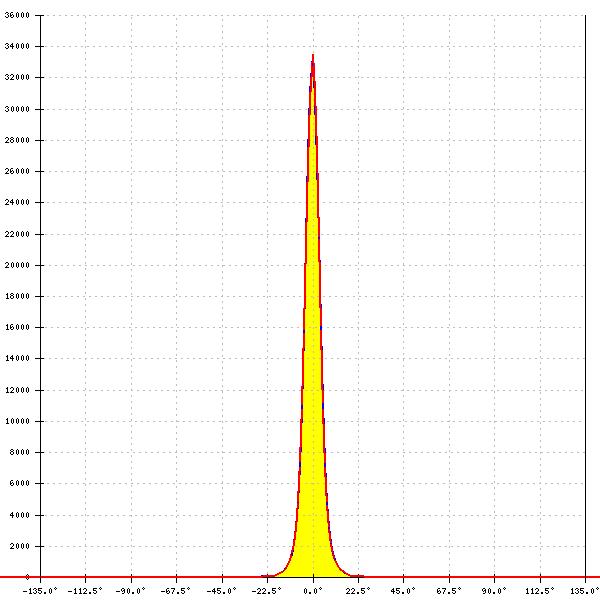The image size is (600, 600).
Task: Click the 2000 y-axis label
Action: 19,546
